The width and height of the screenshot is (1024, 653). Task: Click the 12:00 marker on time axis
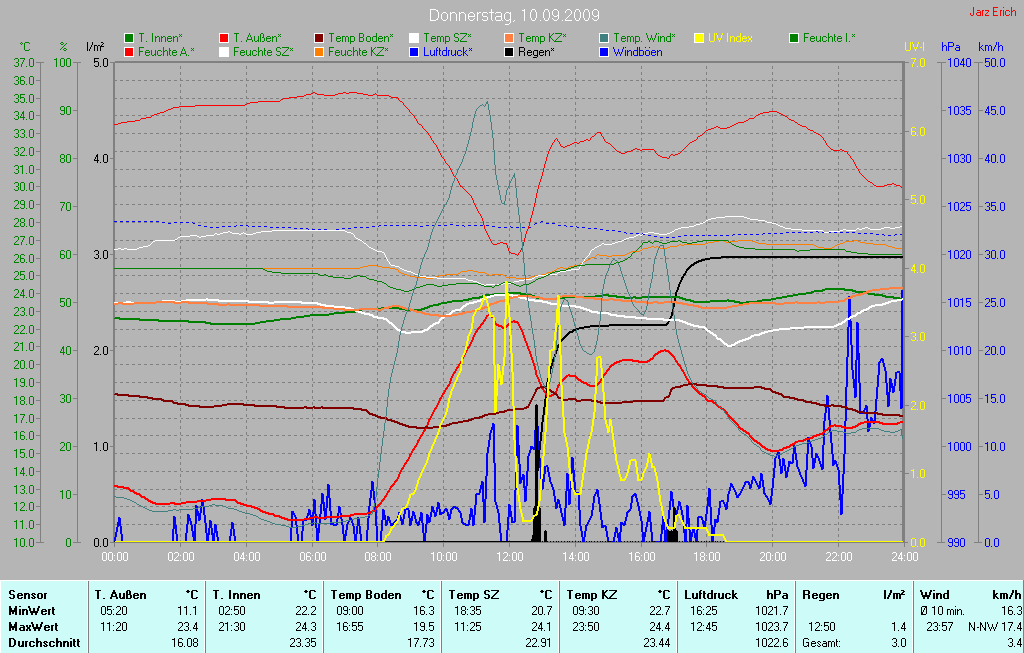click(x=510, y=556)
